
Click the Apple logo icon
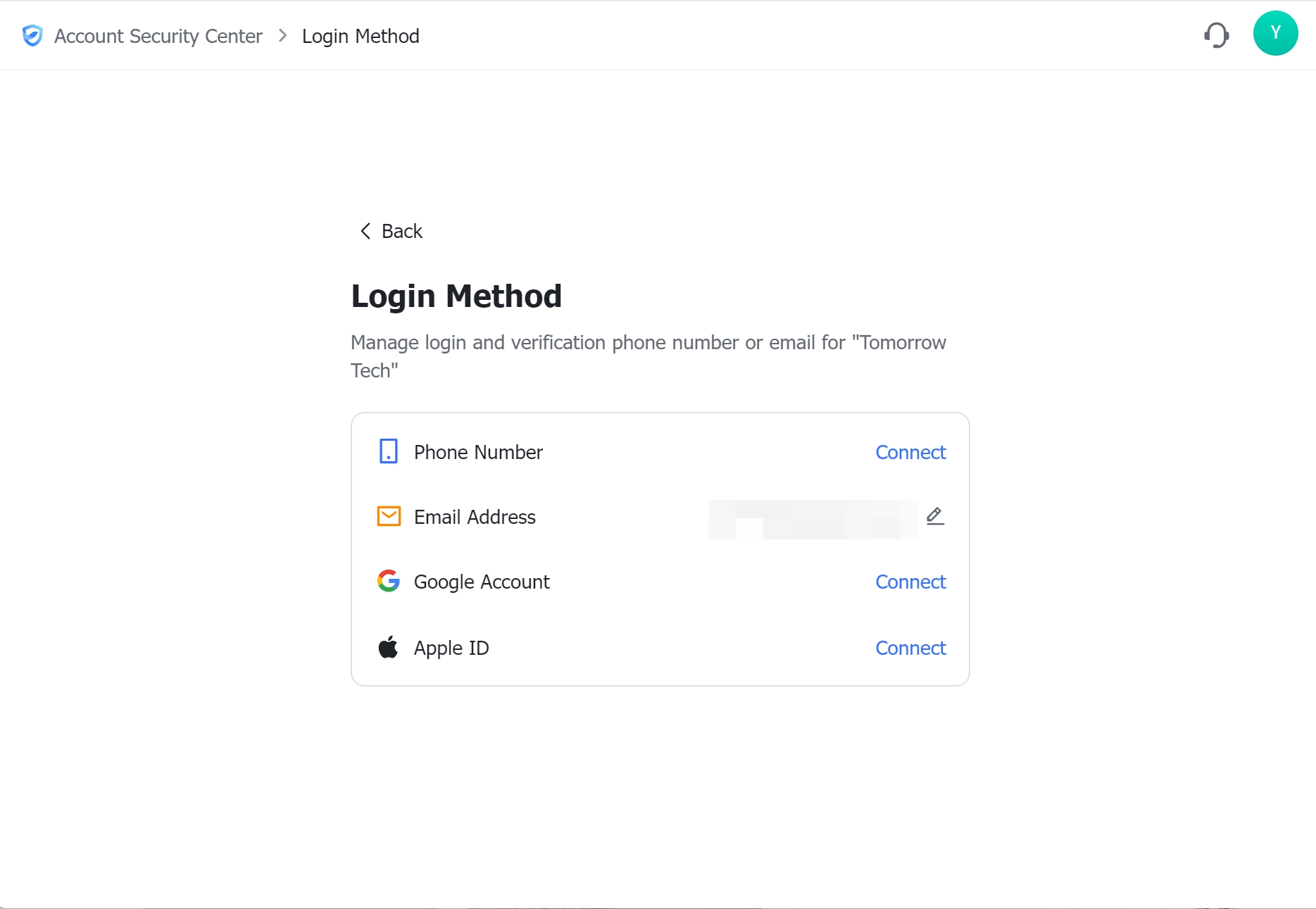click(388, 646)
